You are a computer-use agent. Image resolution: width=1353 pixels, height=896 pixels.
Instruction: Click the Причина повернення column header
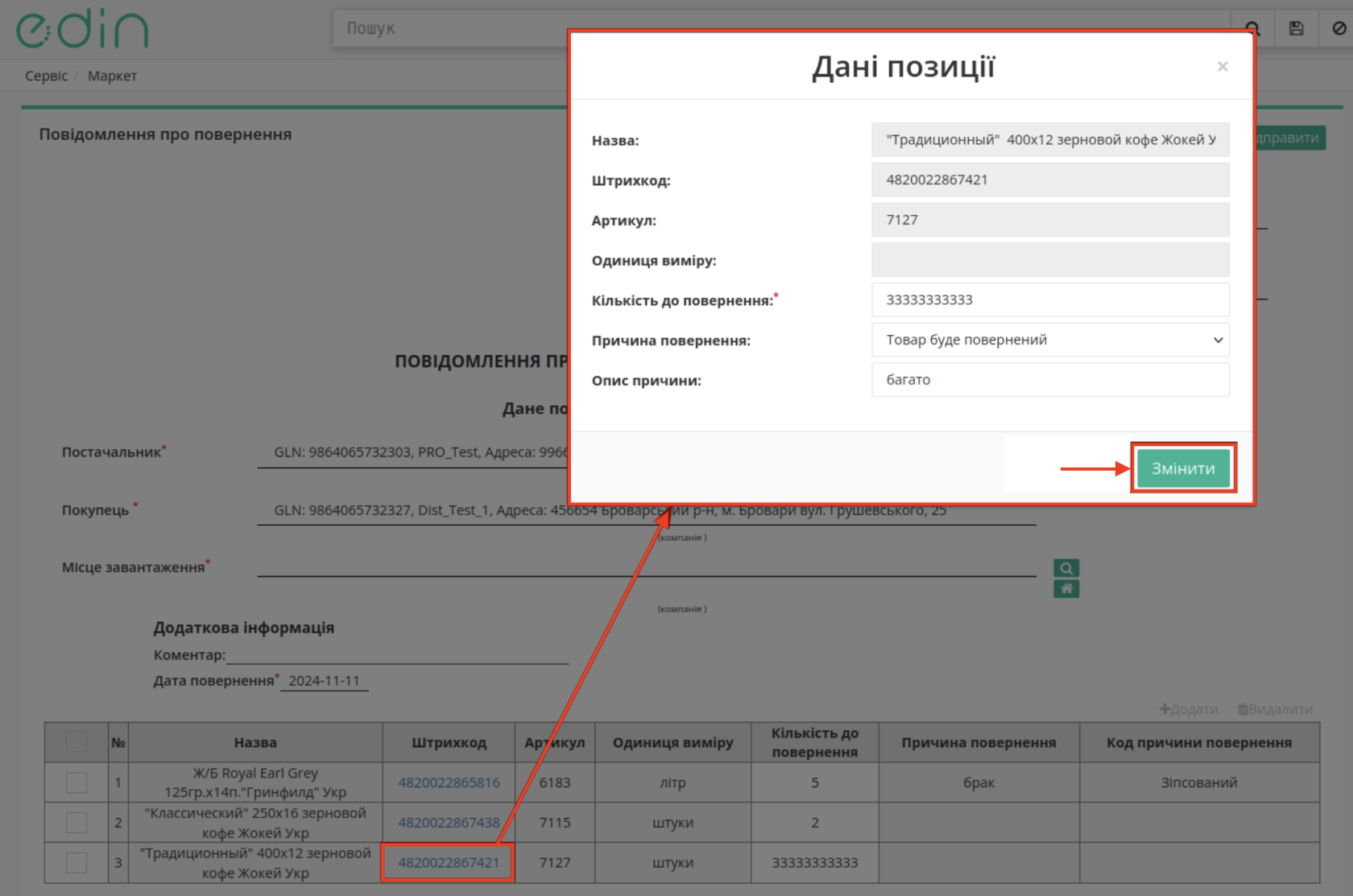tap(979, 742)
